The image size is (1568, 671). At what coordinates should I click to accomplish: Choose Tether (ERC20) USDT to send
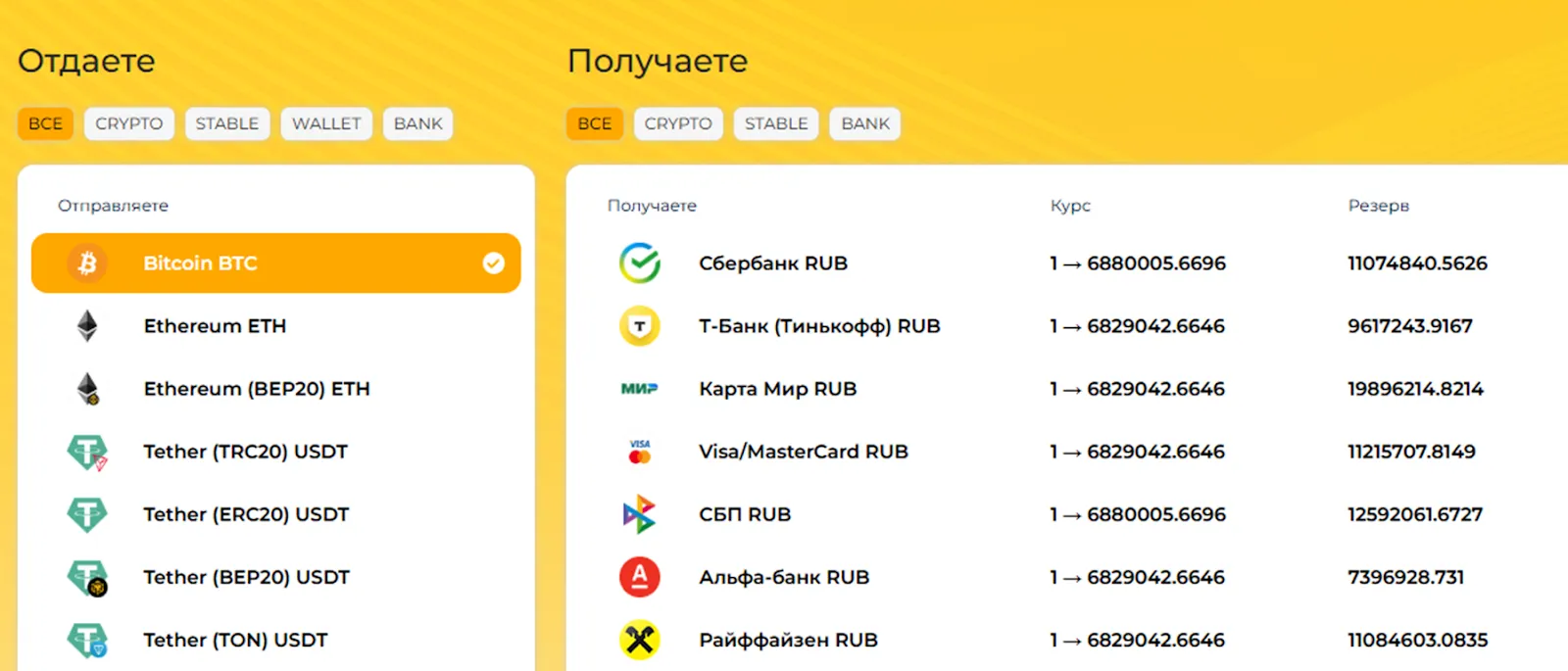pyautogui.click(x=276, y=514)
